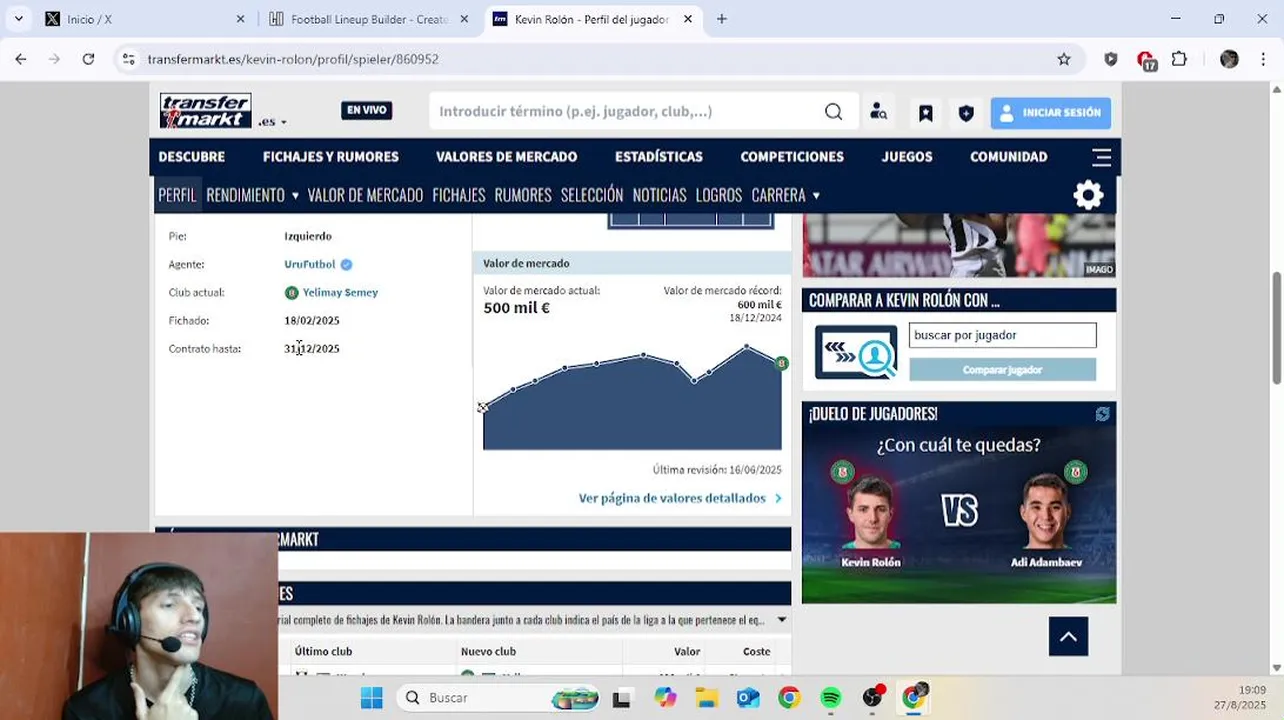Switch to Football Lineup Builder tab
The width and height of the screenshot is (1284, 720).
(x=372, y=19)
